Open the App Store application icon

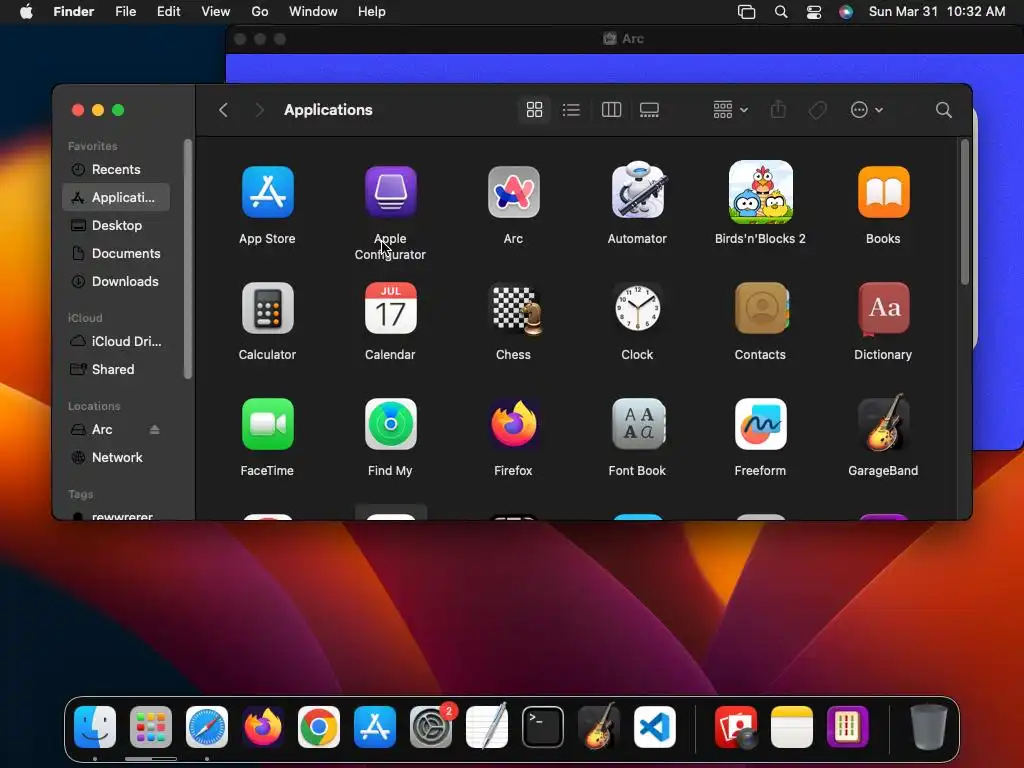(x=267, y=192)
